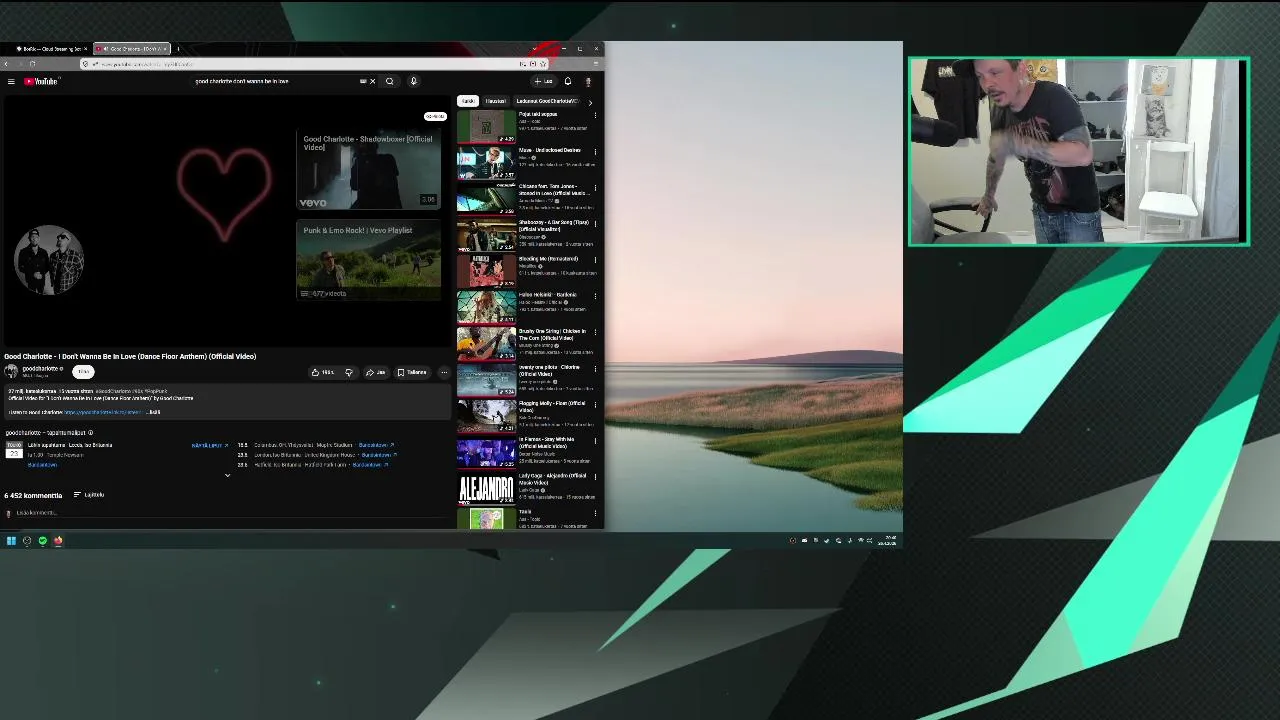
Task: Click the Lisää kommentti comment field
Action: [230, 513]
